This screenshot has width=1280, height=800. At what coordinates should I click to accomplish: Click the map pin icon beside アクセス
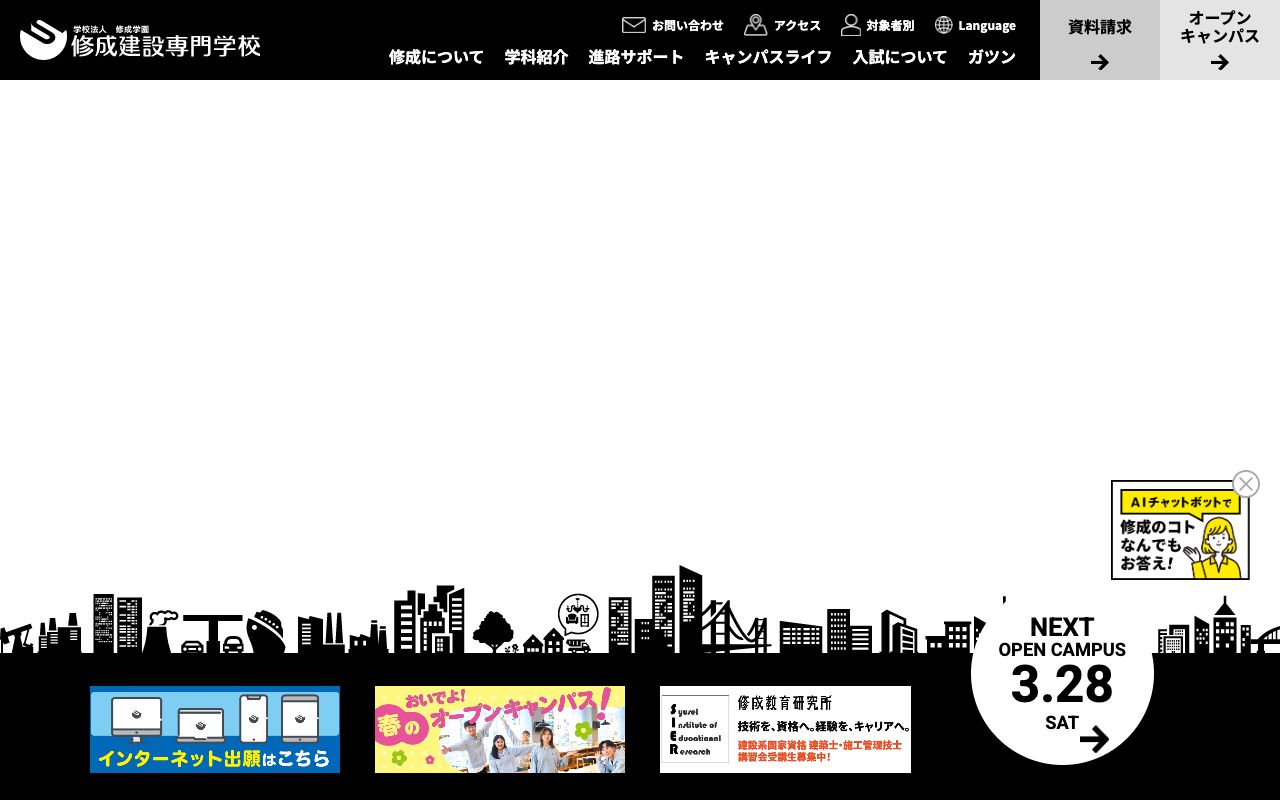click(756, 24)
